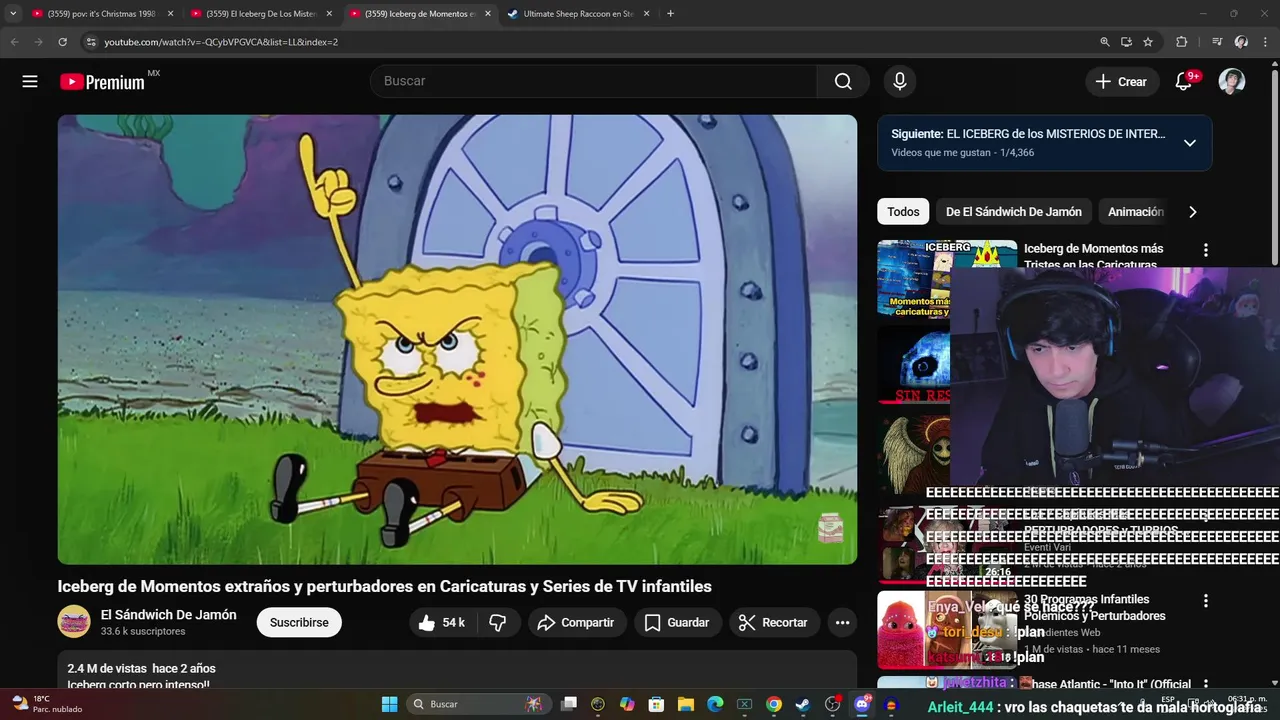Open options for 30 Programas Infantiles video
This screenshot has height=720, width=1280.
coord(1205,601)
